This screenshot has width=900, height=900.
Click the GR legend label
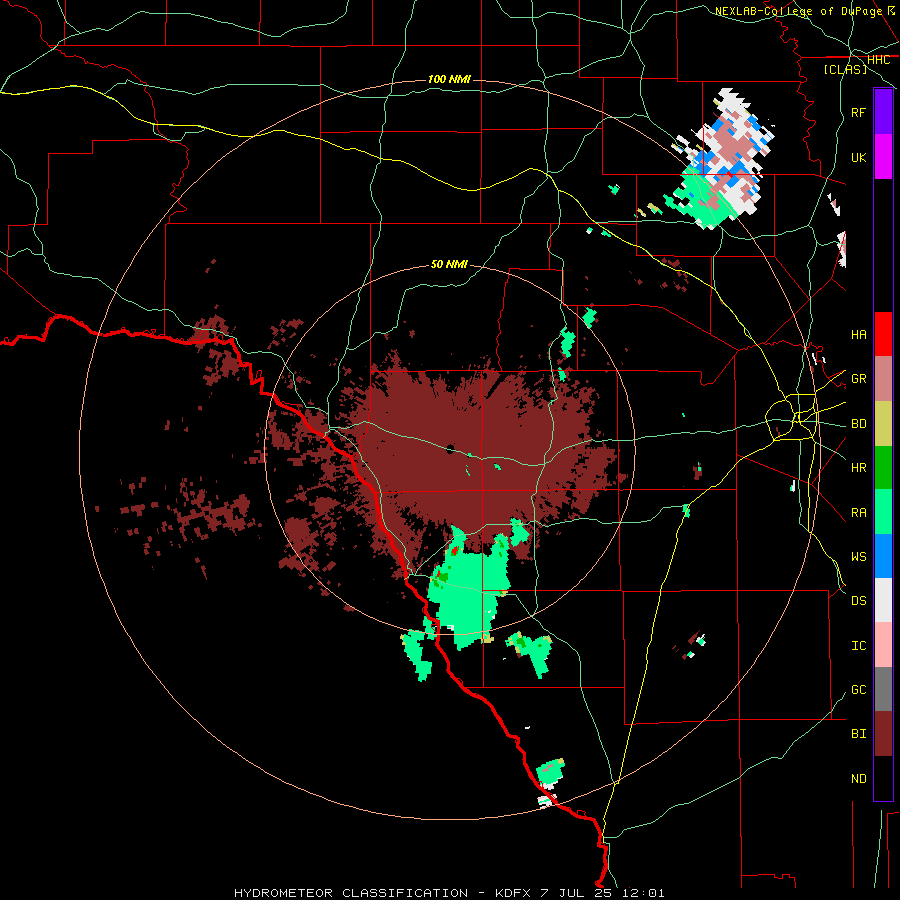pos(859,379)
